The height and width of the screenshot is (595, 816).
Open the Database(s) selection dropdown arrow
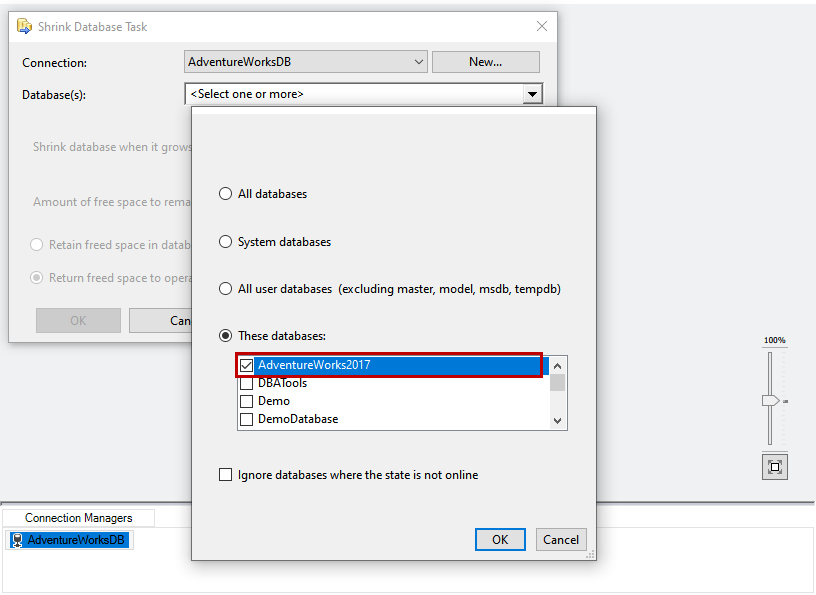point(532,94)
